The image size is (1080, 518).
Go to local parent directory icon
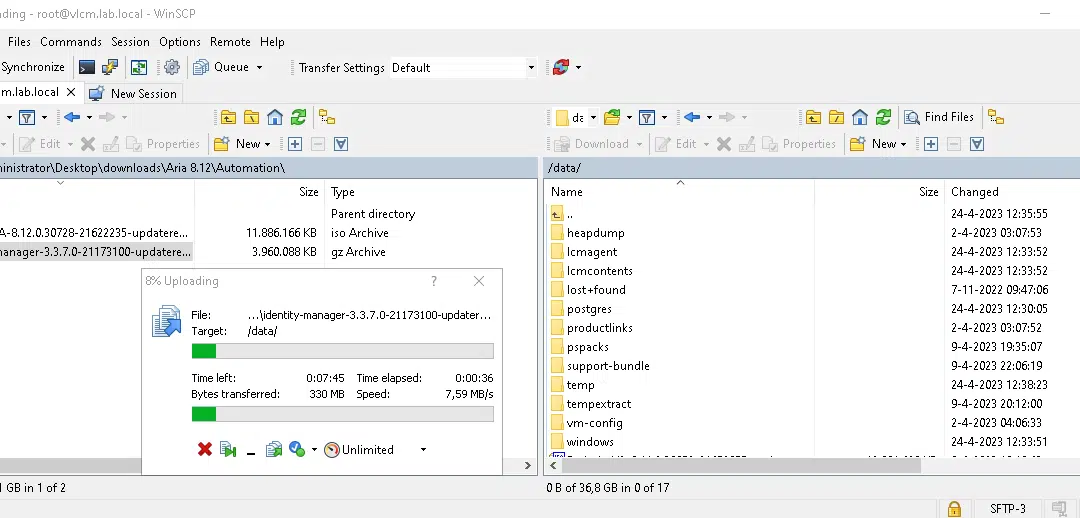[x=228, y=117]
